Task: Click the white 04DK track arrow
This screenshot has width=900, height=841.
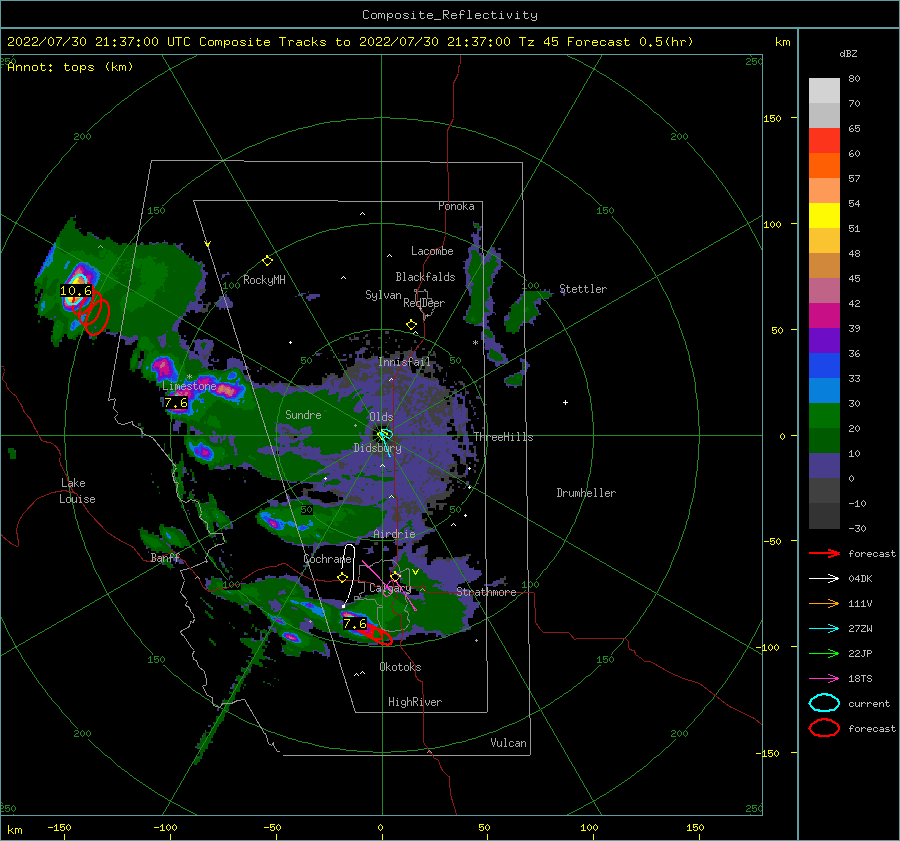Action: (824, 579)
